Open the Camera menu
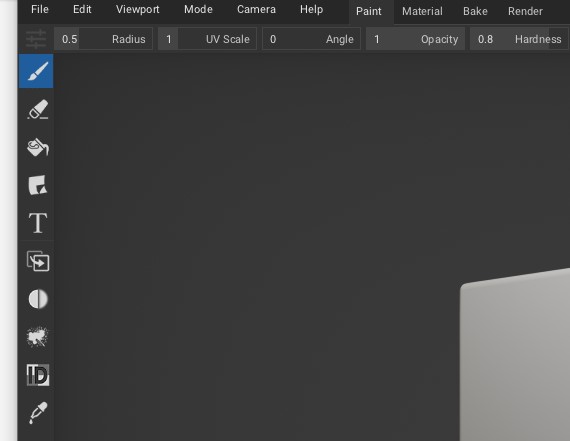Image resolution: width=570 pixels, height=441 pixels. 256,9
